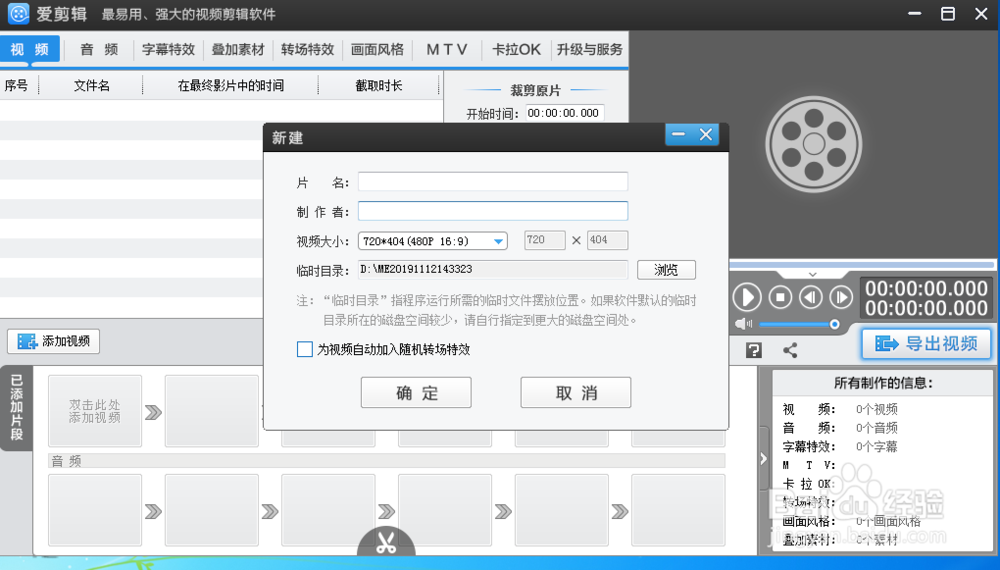Click the play button in preview controls
Image resolution: width=1000 pixels, height=570 pixels.
tap(747, 297)
